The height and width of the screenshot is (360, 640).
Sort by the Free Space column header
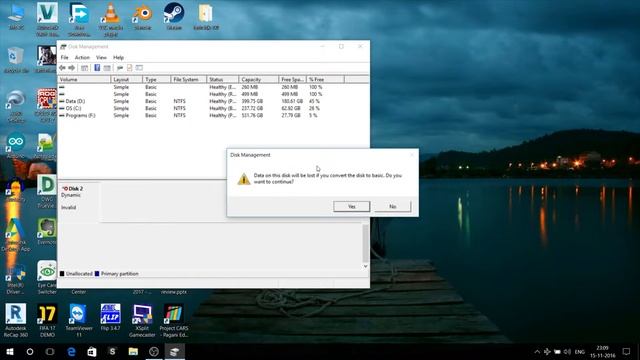(x=292, y=79)
